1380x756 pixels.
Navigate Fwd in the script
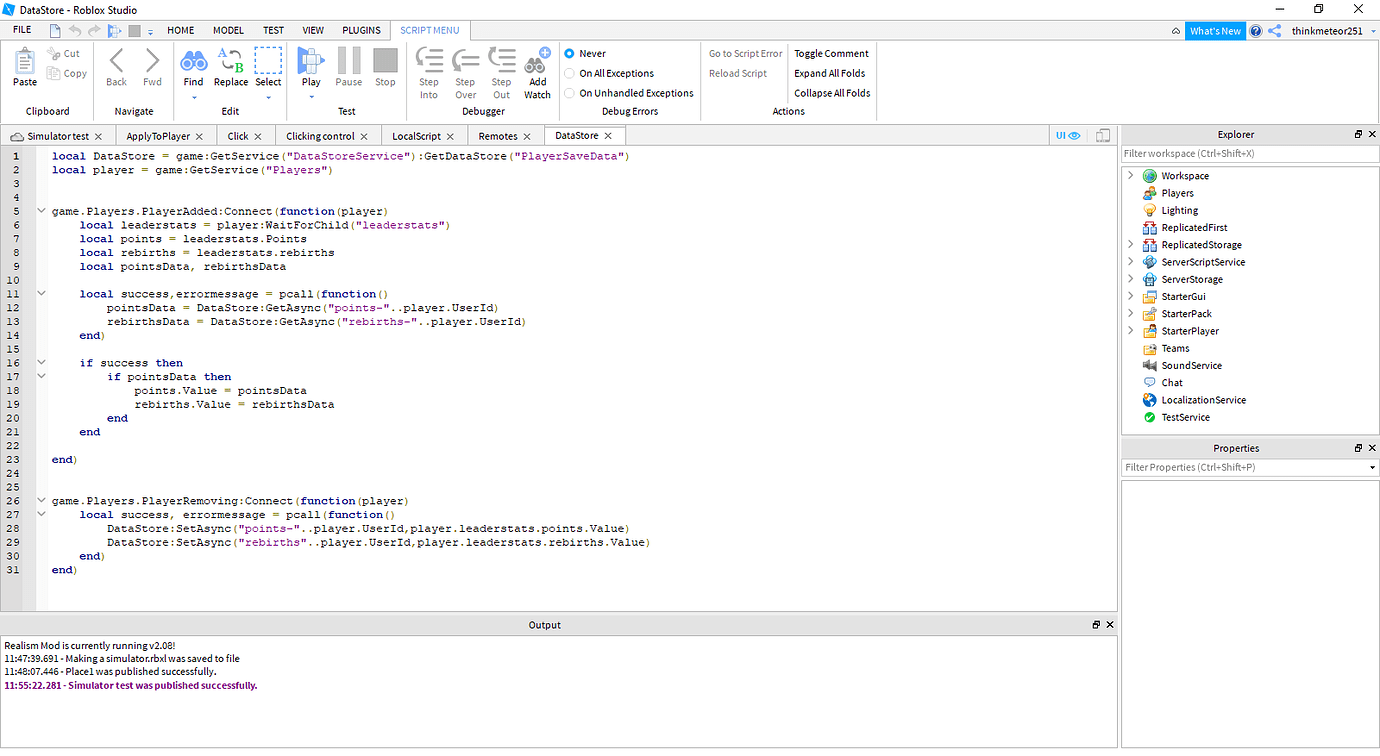pyautogui.click(x=152, y=62)
